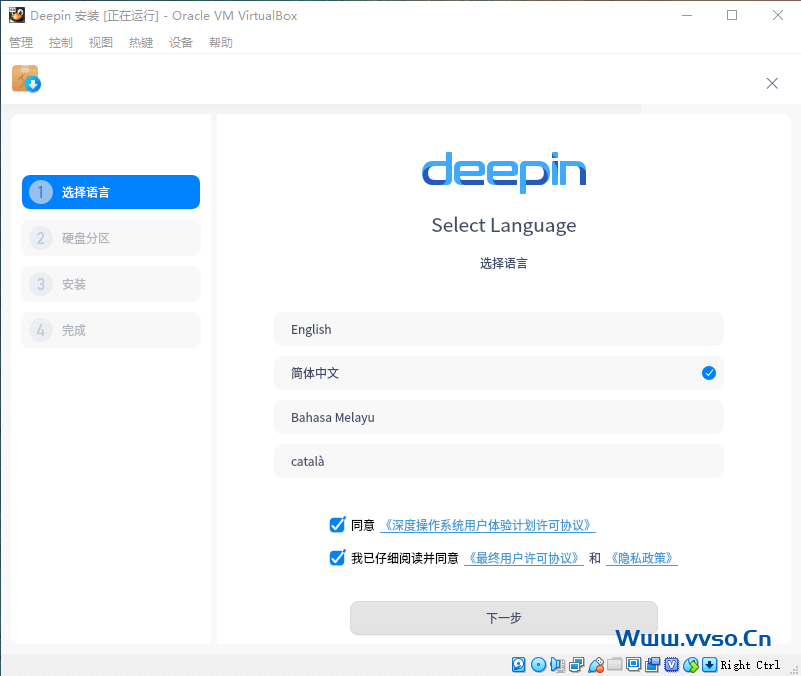This screenshot has height=676, width=801.
Task: Select català in the language list
Action: [498, 461]
